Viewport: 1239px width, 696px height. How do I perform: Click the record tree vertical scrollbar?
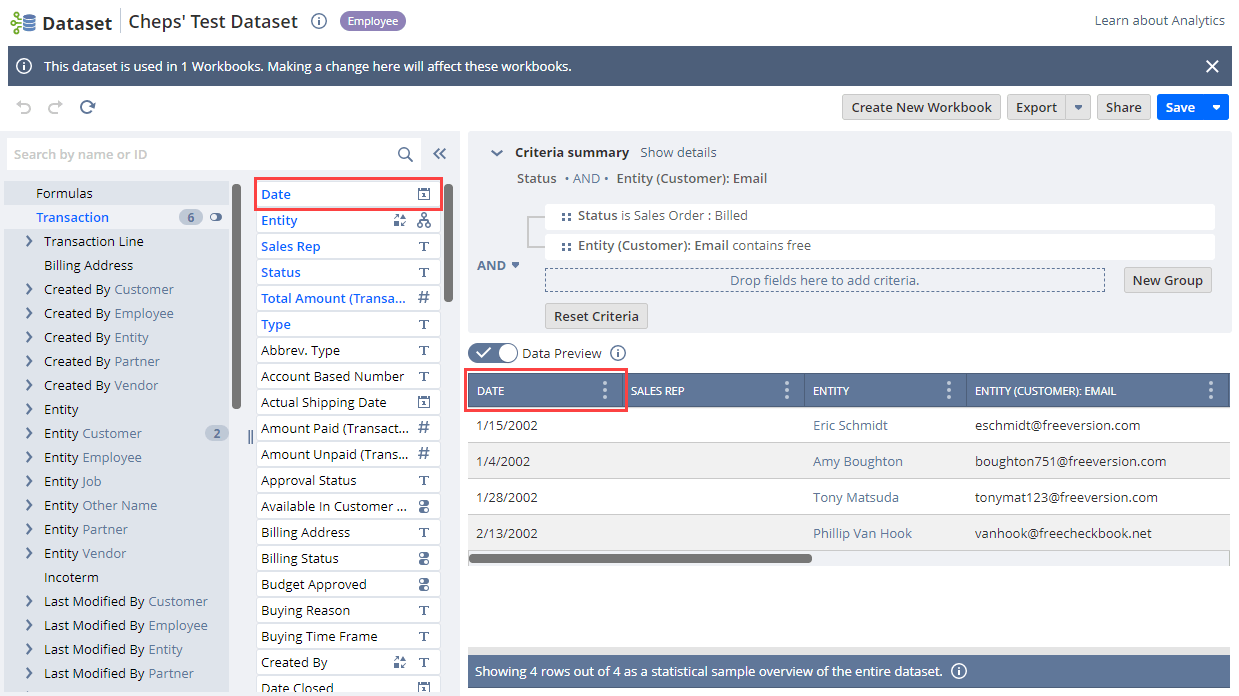[x=237, y=295]
